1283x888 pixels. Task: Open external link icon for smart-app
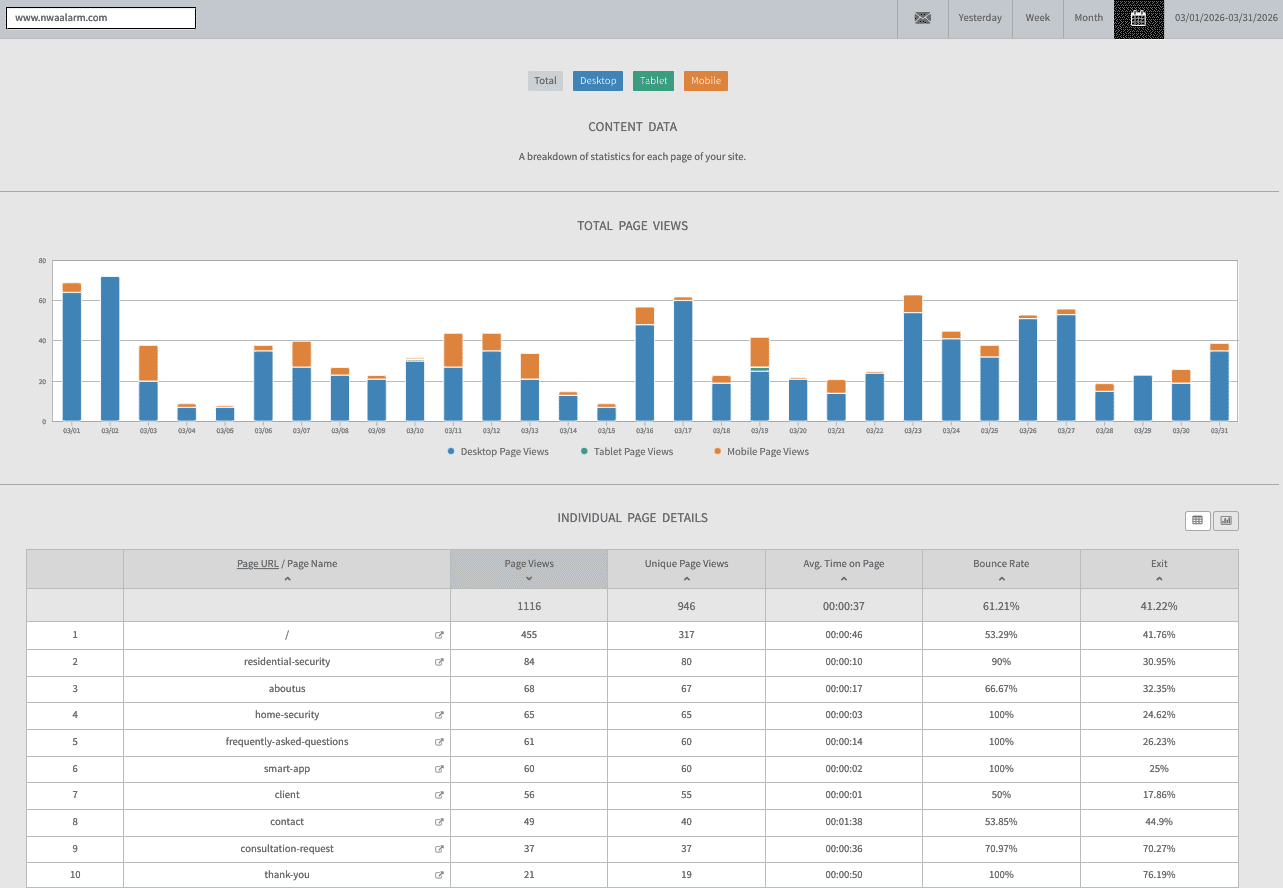coord(439,769)
